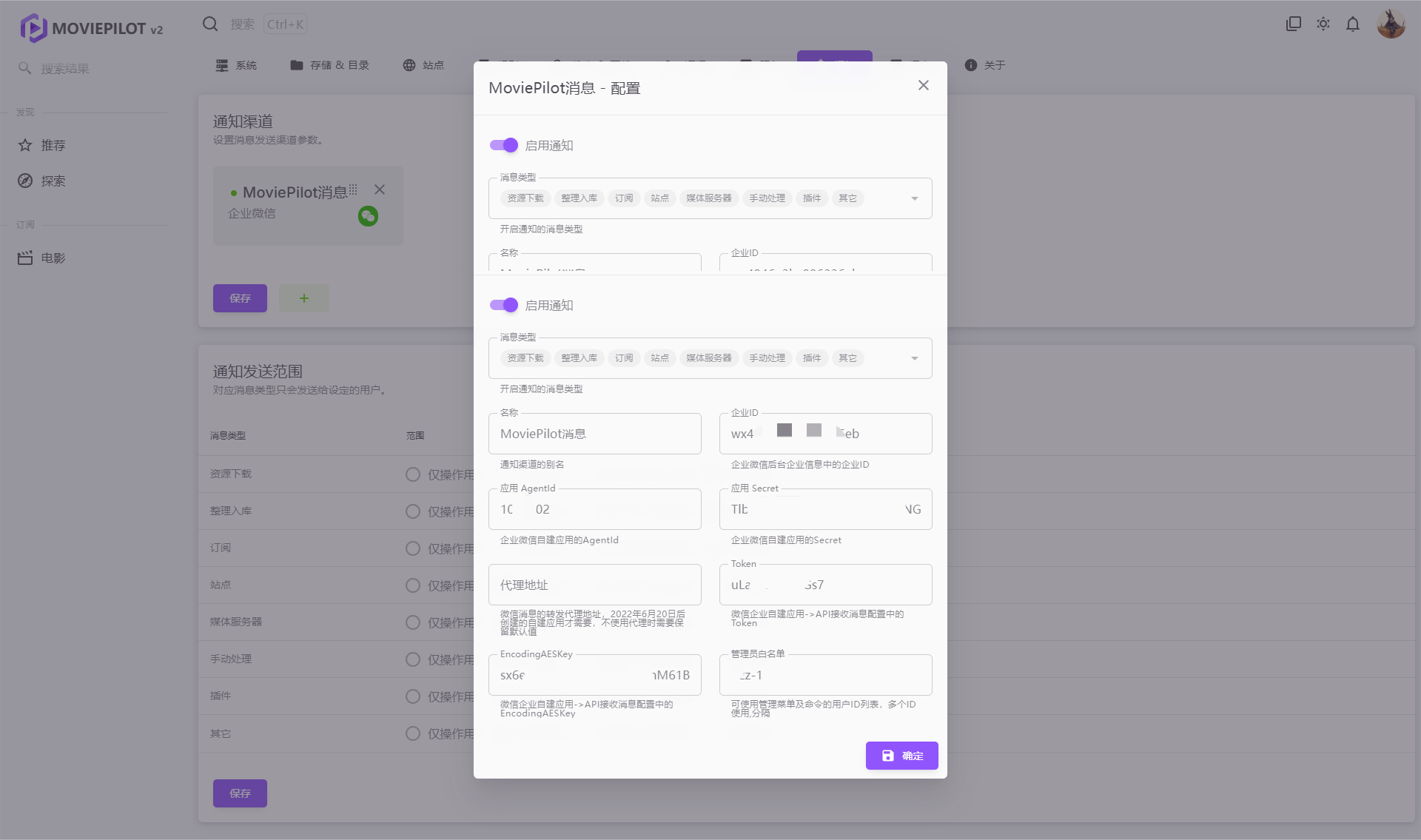Image resolution: width=1421 pixels, height=840 pixels.
Task: Open the user avatar menu
Action: (1391, 24)
